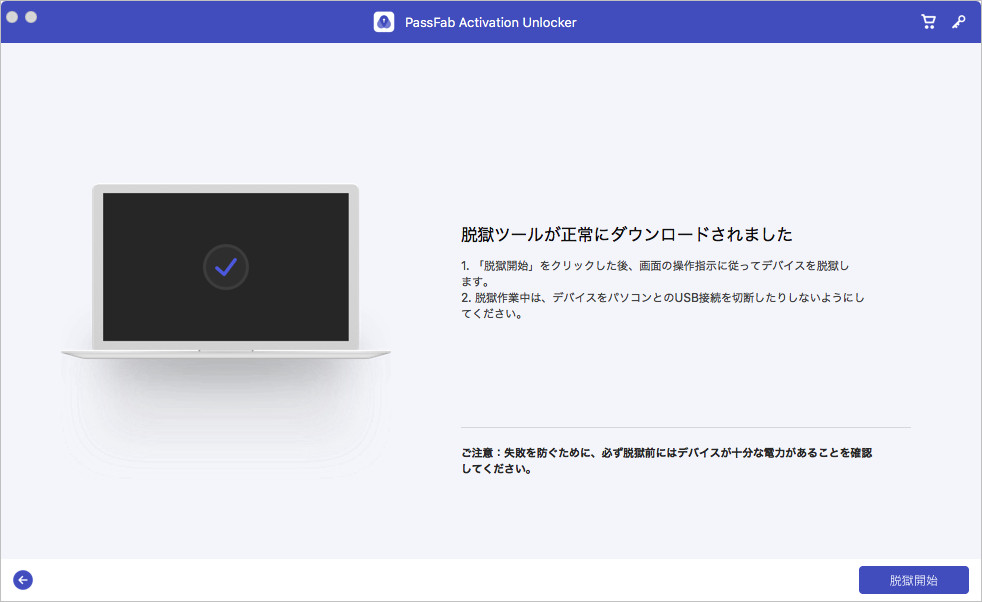Go back using the arrow button
The image size is (982, 602).
(x=23, y=580)
